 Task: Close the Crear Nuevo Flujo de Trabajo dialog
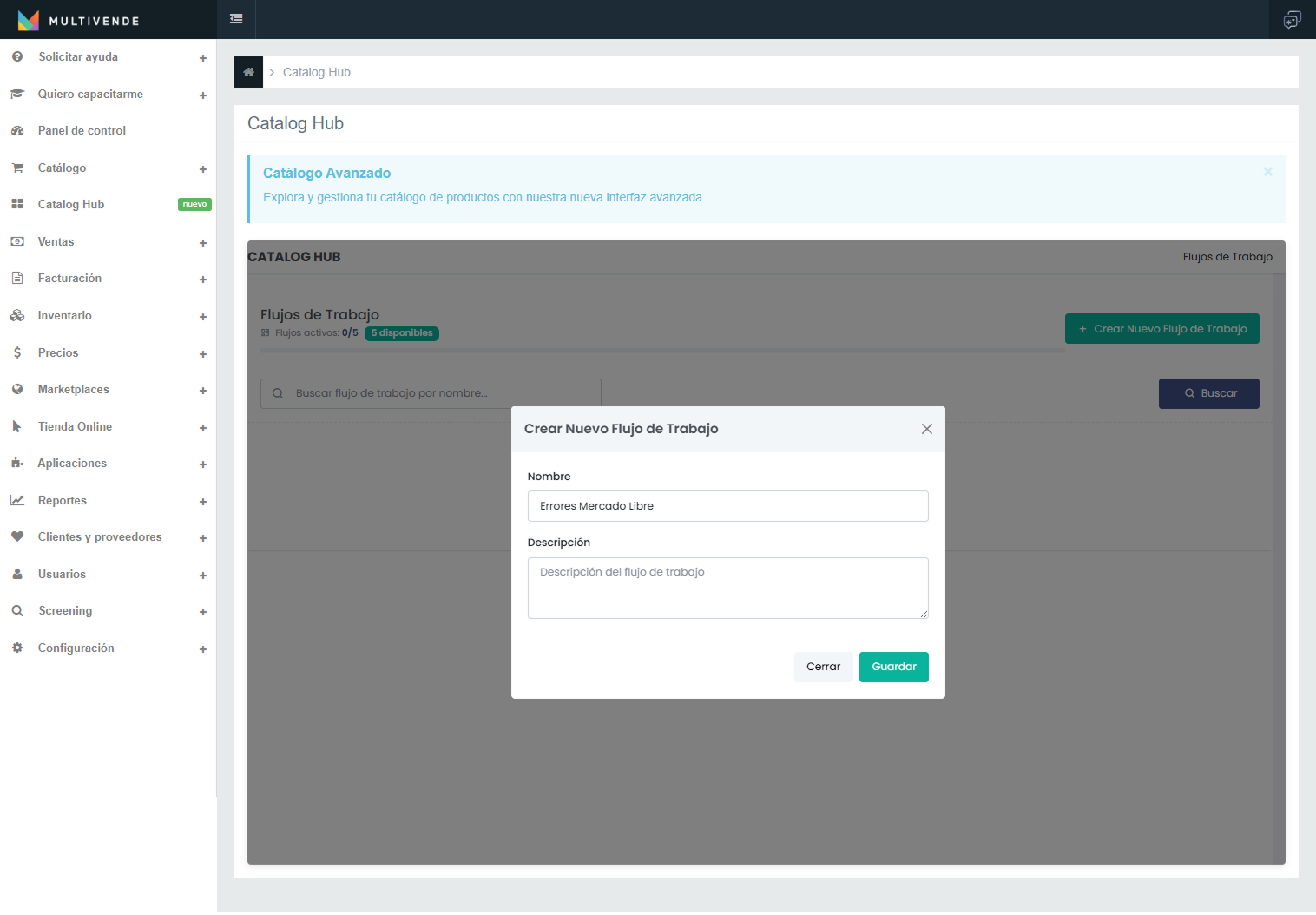pyautogui.click(x=926, y=429)
